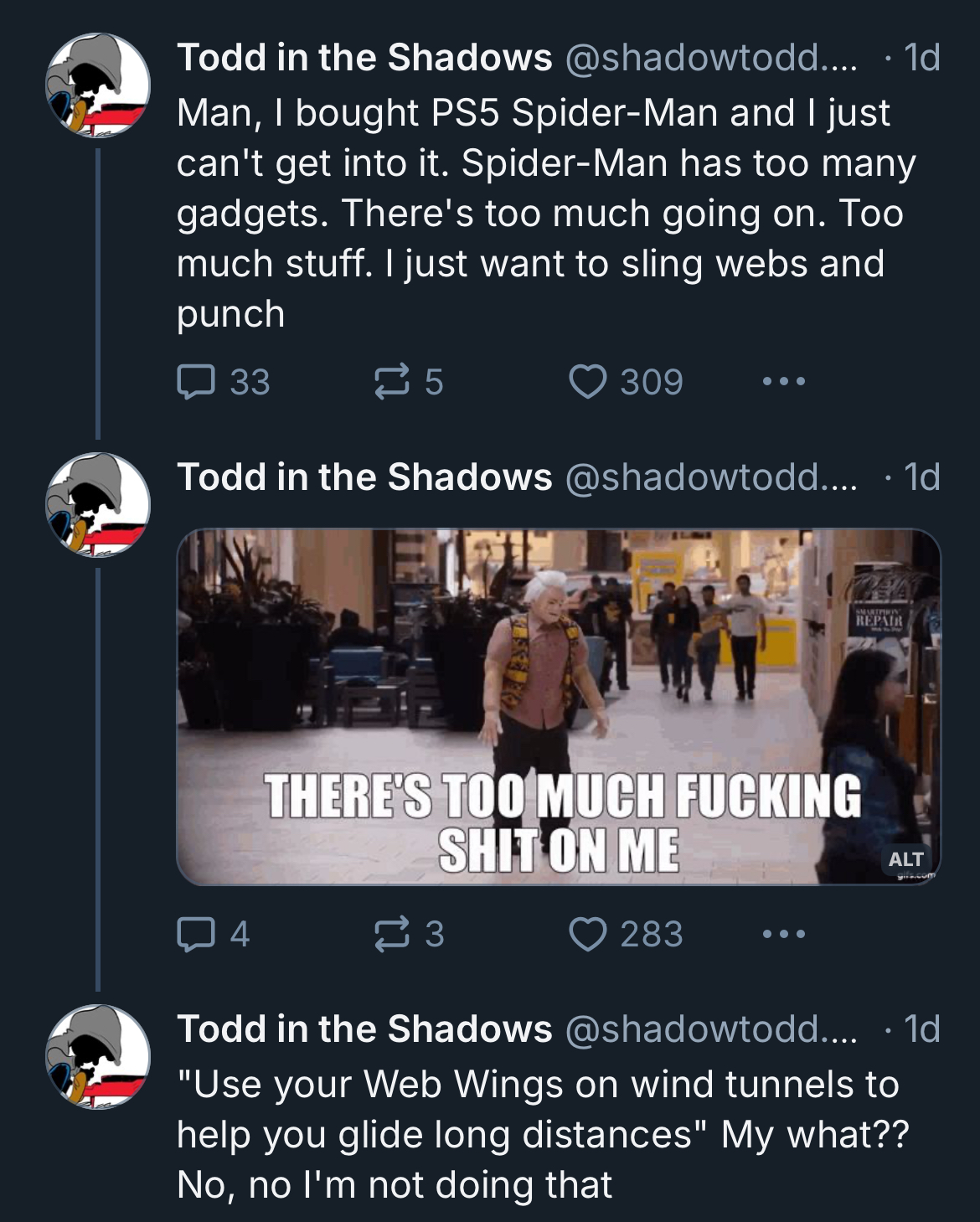Image resolution: width=980 pixels, height=1222 pixels.
Task: Open the 1d timestamp on GIF tweet
Action: [x=922, y=477]
